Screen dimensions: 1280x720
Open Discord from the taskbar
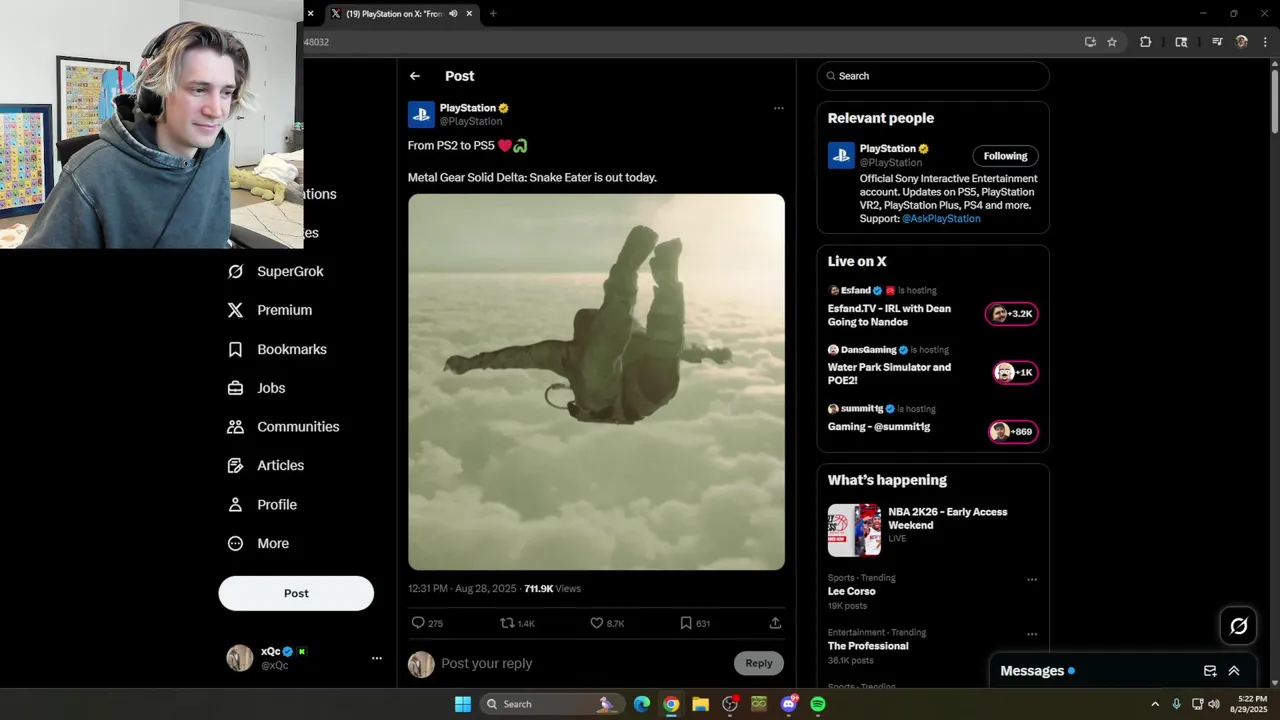click(789, 704)
